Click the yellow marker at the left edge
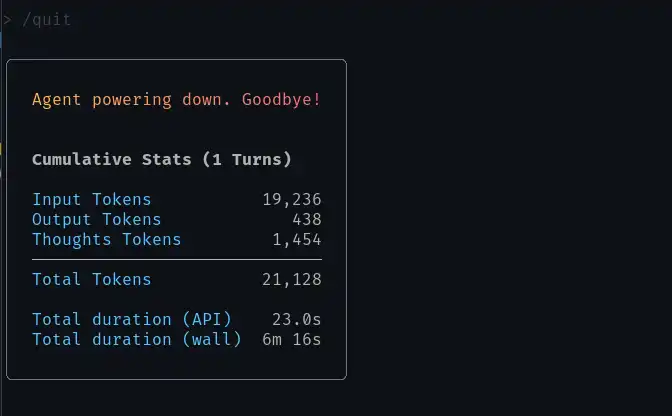This screenshot has height=416, width=672. (2, 150)
